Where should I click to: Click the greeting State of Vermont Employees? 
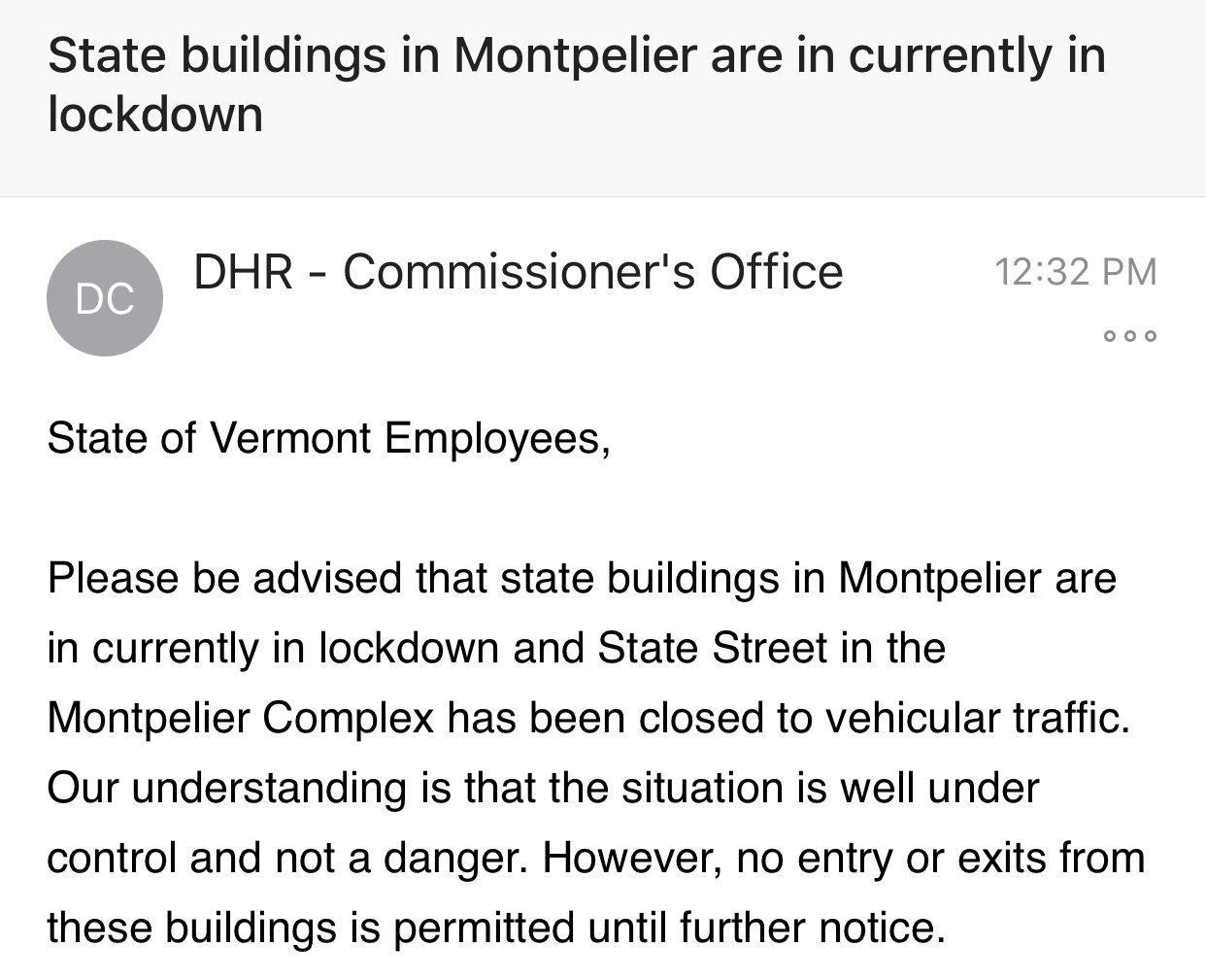pyautogui.click(x=328, y=439)
